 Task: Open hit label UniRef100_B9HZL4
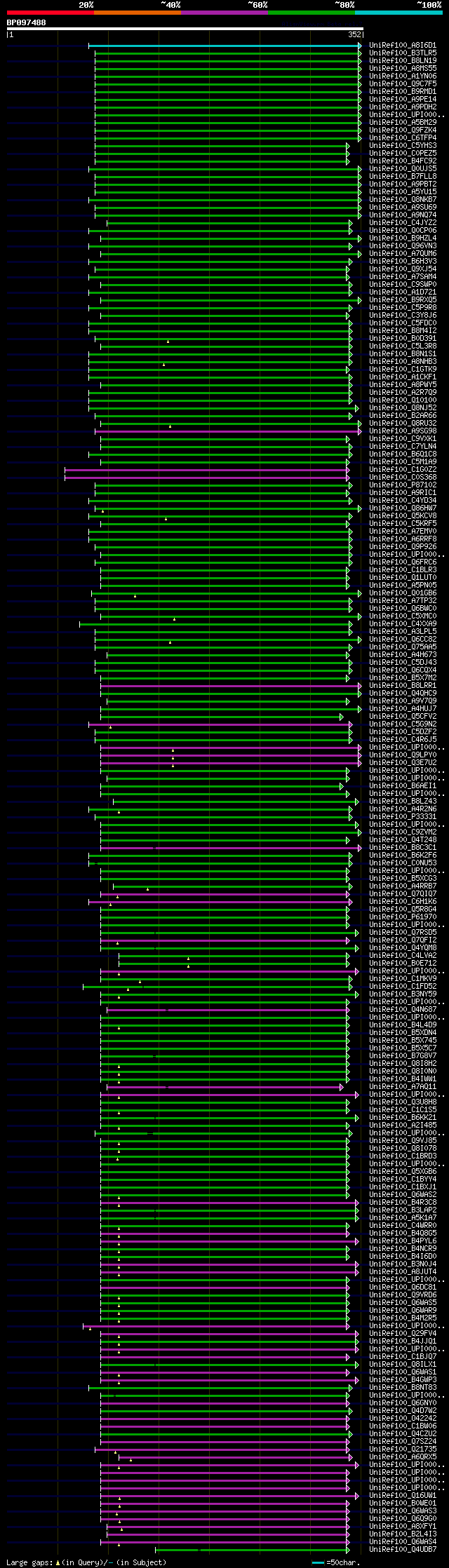point(403,238)
